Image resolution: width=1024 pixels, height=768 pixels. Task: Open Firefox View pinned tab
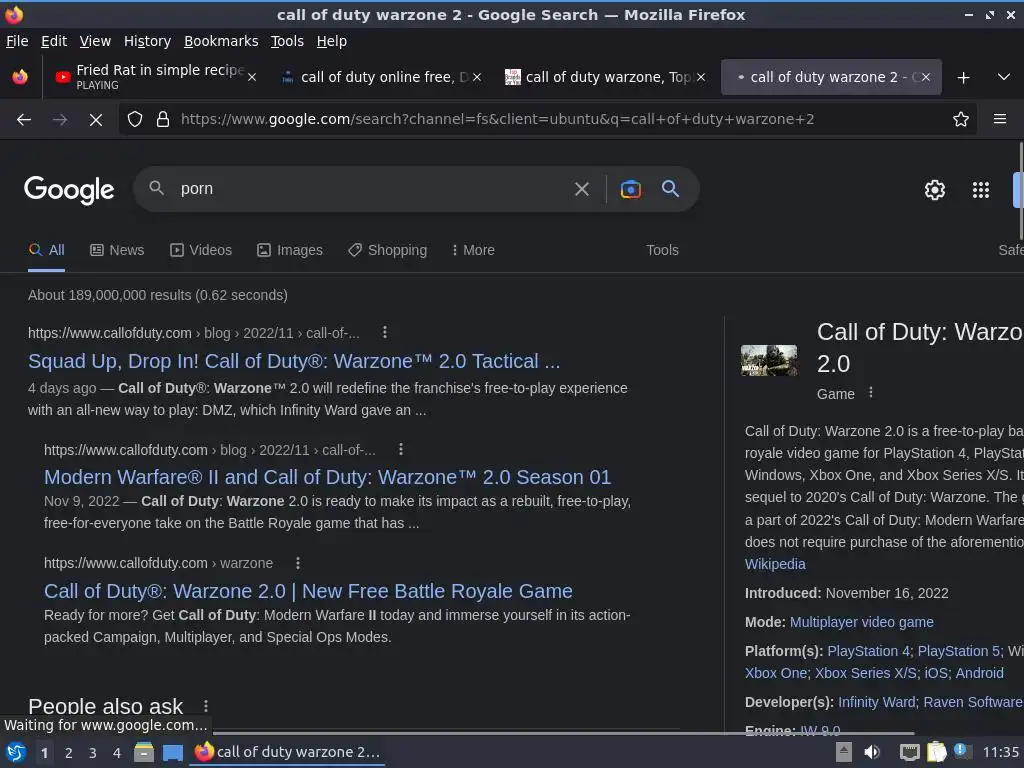tap(20, 77)
